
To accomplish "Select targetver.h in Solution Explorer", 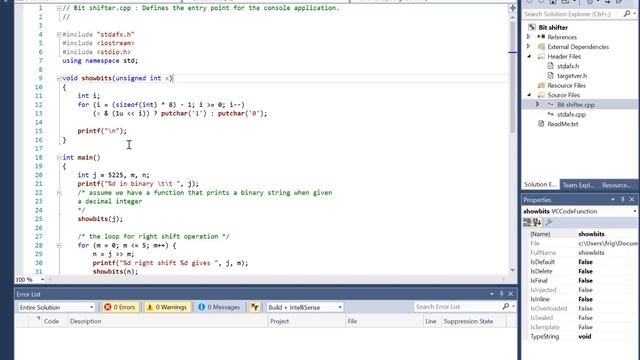I will pos(572,76).
